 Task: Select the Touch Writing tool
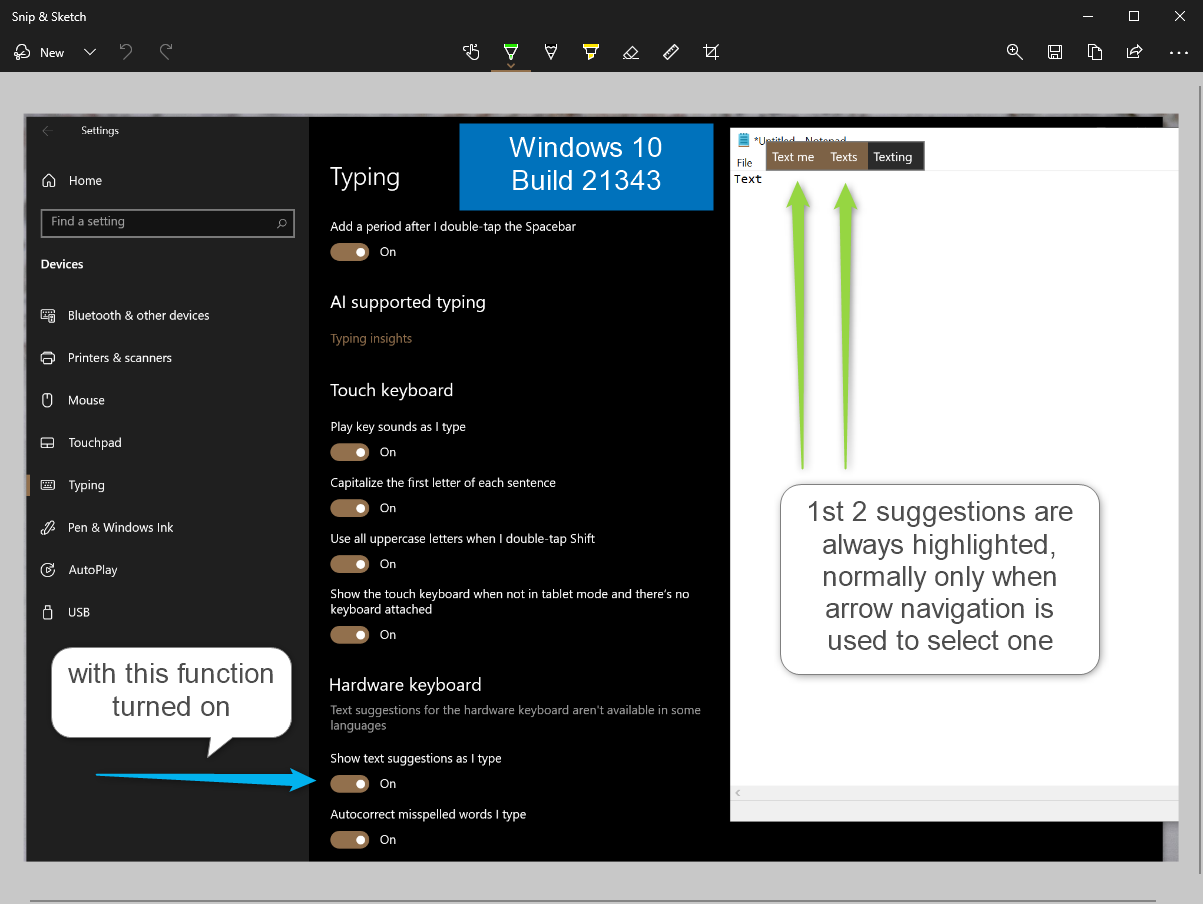[x=471, y=52]
